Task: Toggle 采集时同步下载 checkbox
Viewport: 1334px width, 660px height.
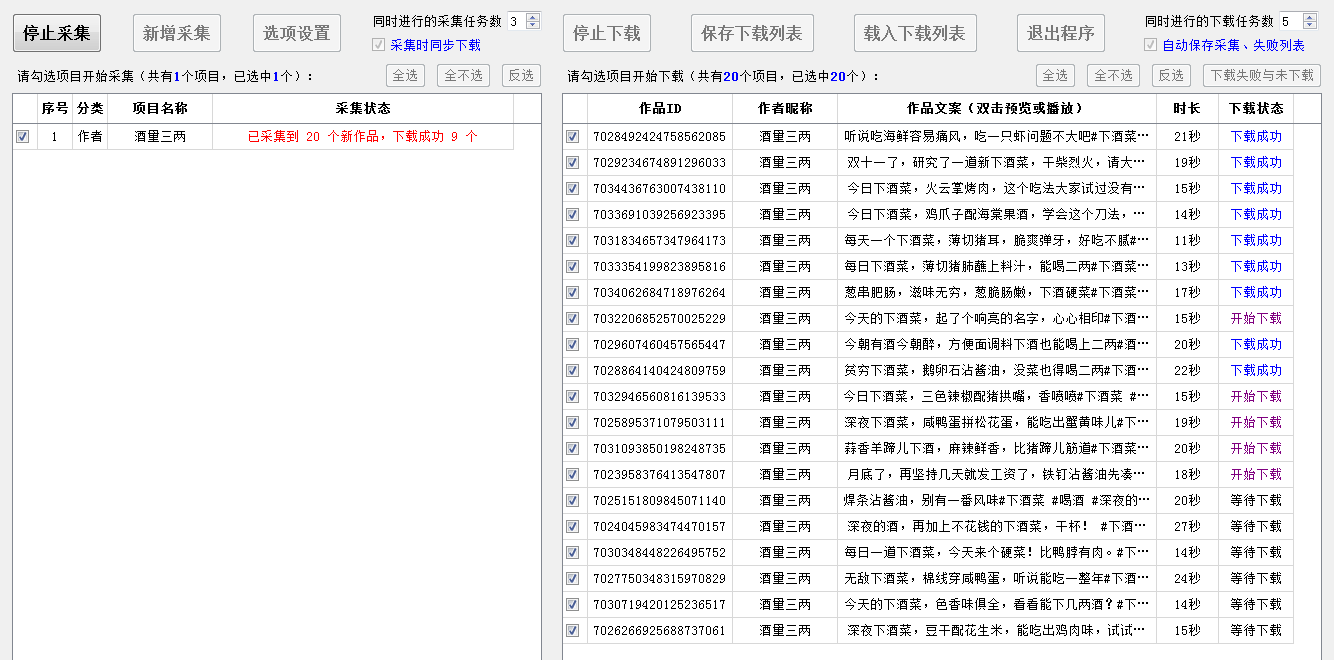Action: pyautogui.click(x=378, y=45)
